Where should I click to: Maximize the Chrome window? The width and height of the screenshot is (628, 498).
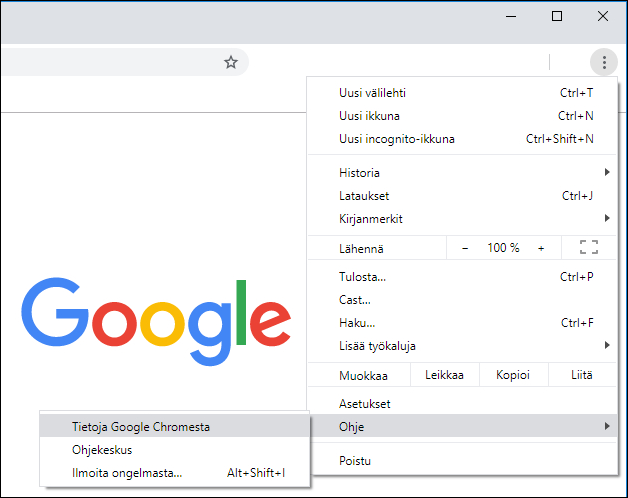[557, 16]
